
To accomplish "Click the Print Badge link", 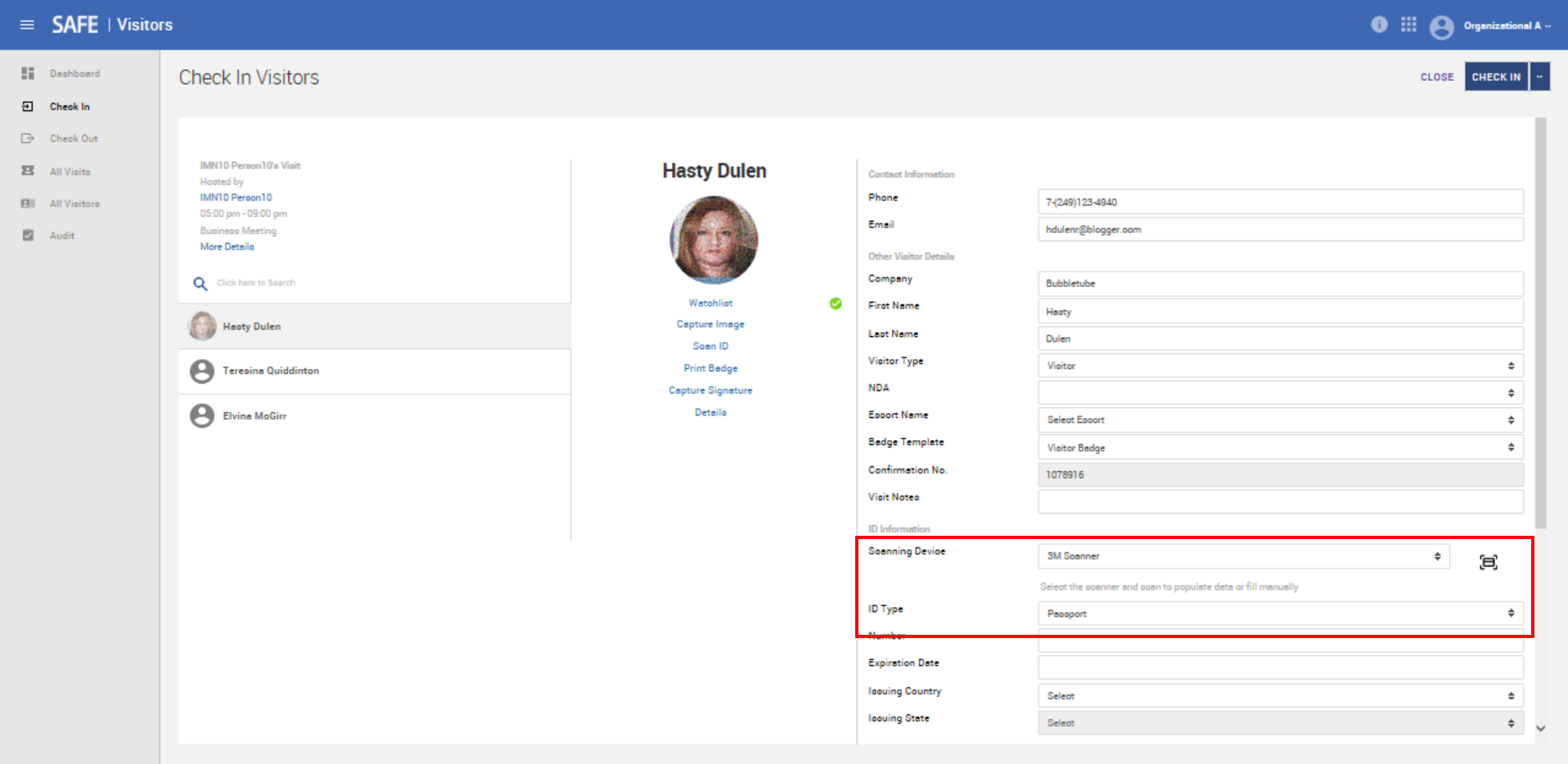I will pyautogui.click(x=710, y=368).
